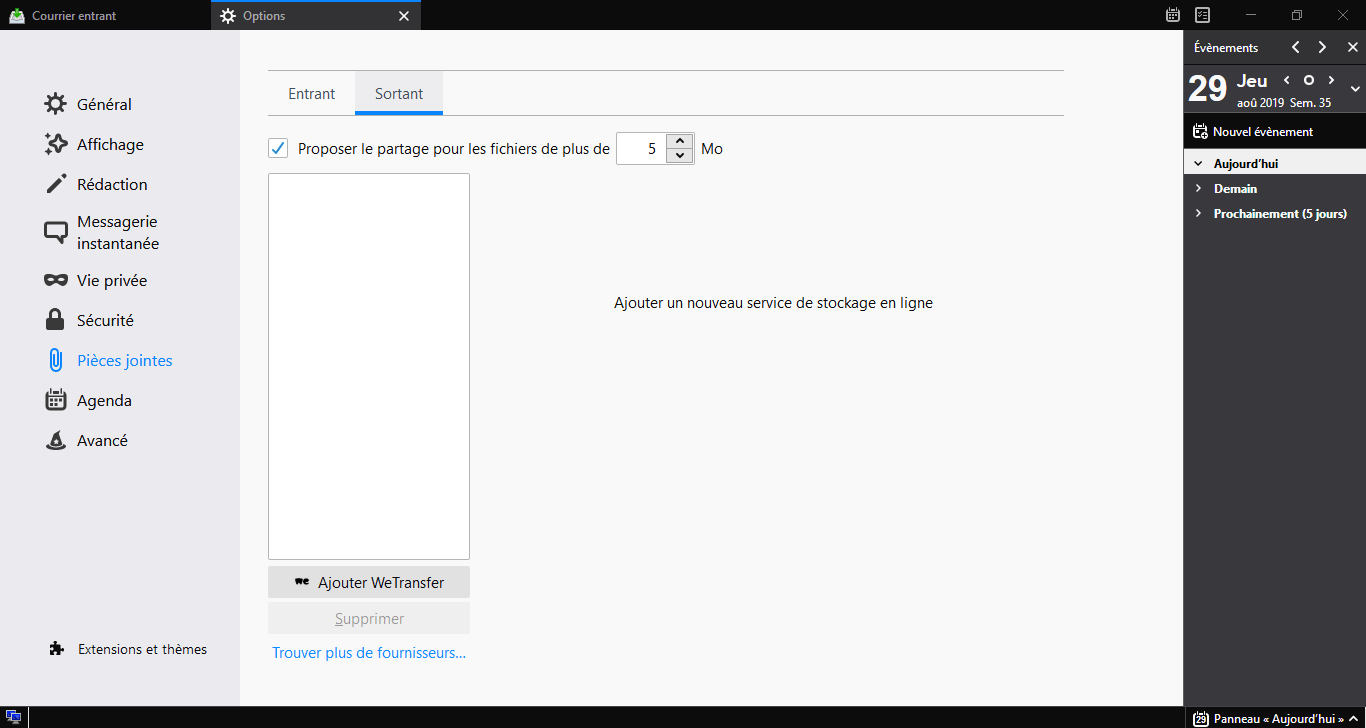Expand the Demain section
This screenshot has width=1366, height=728.
1198,188
